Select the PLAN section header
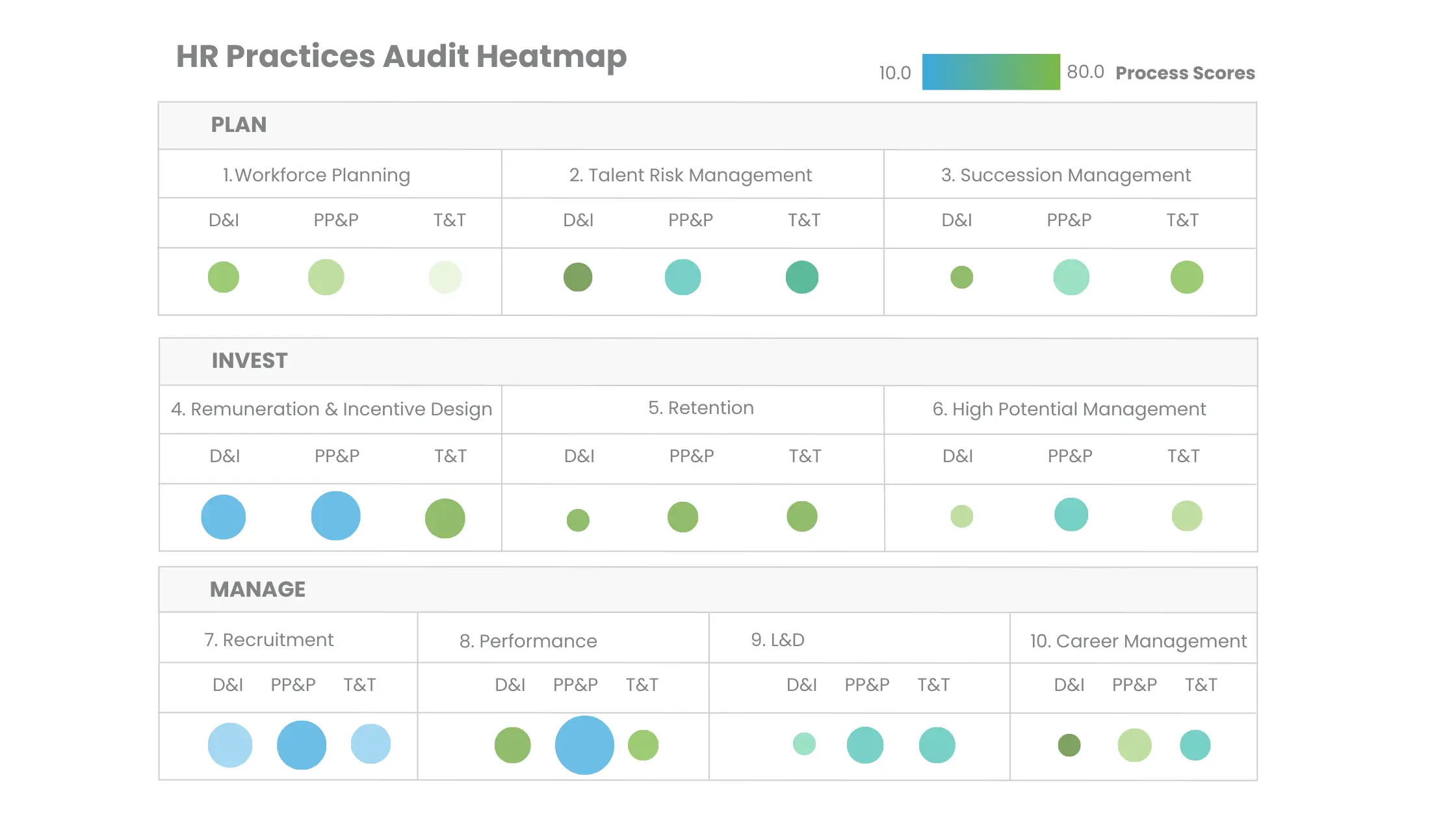The height and width of the screenshot is (819, 1456). coord(239,125)
